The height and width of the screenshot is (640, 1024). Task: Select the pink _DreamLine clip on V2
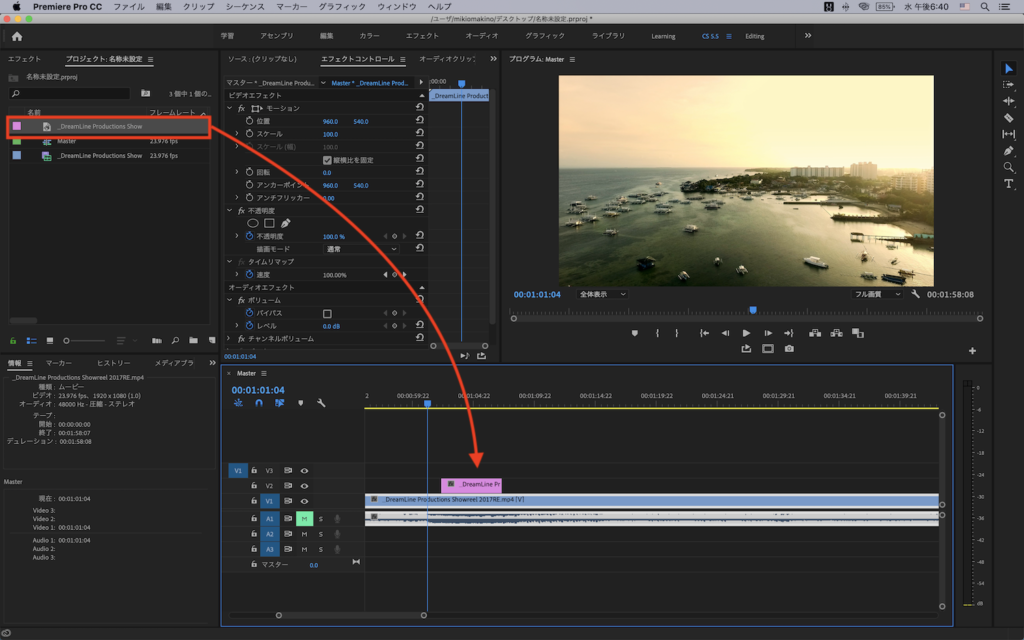click(471, 484)
